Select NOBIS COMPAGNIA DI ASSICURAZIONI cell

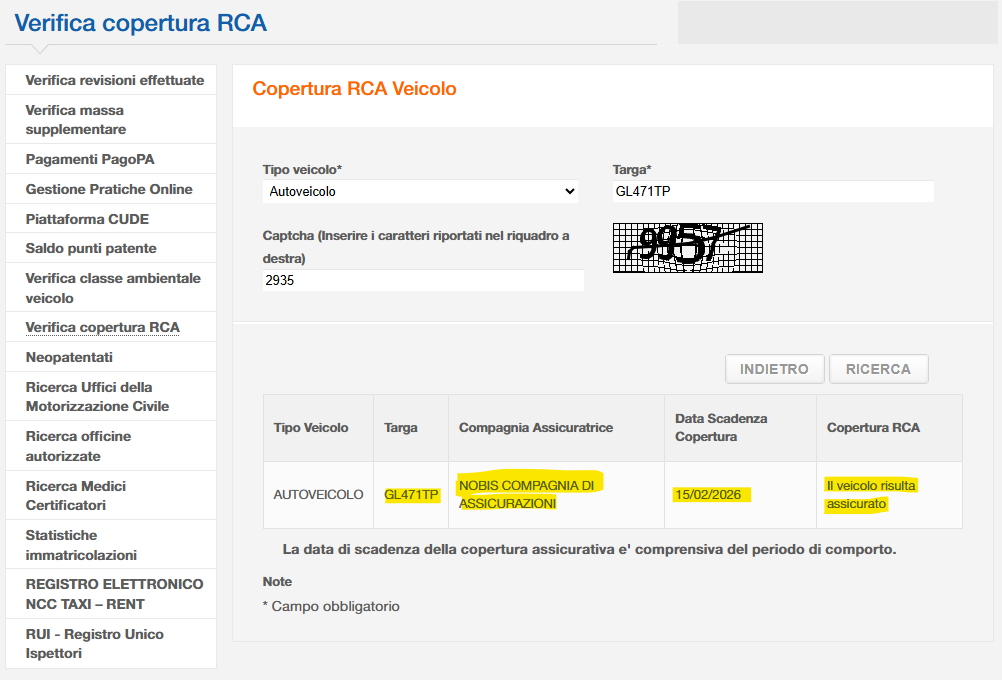(x=557, y=495)
